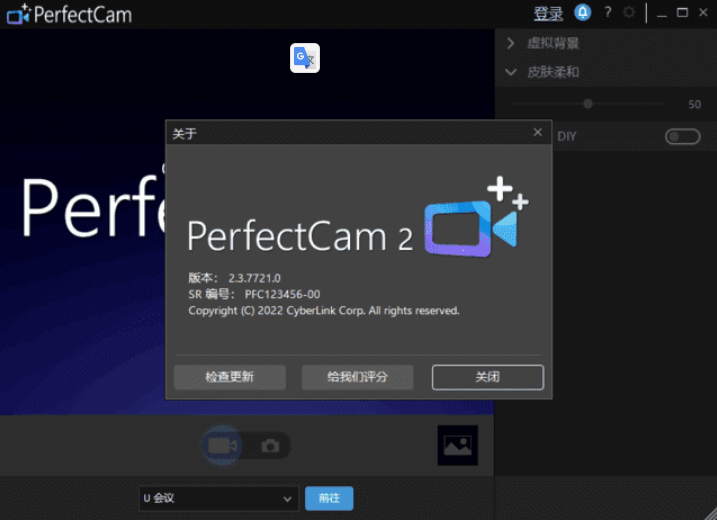Click the version number 2.3.7721.0

(x=254, y=278)
